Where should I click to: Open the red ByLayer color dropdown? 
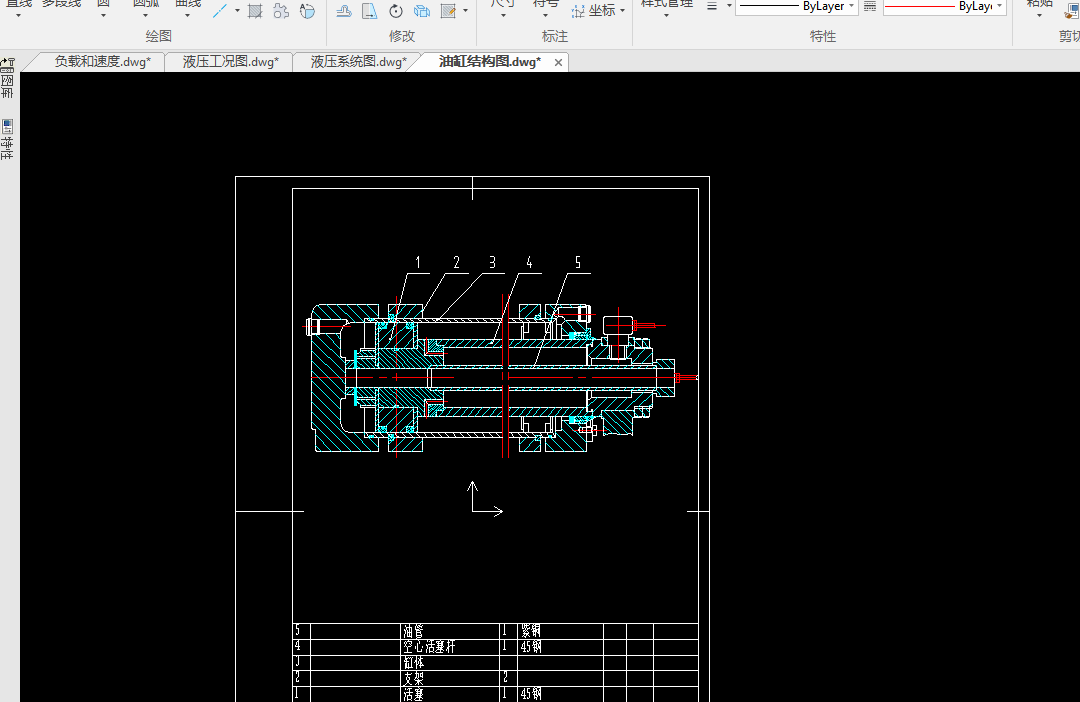(944, 6)
